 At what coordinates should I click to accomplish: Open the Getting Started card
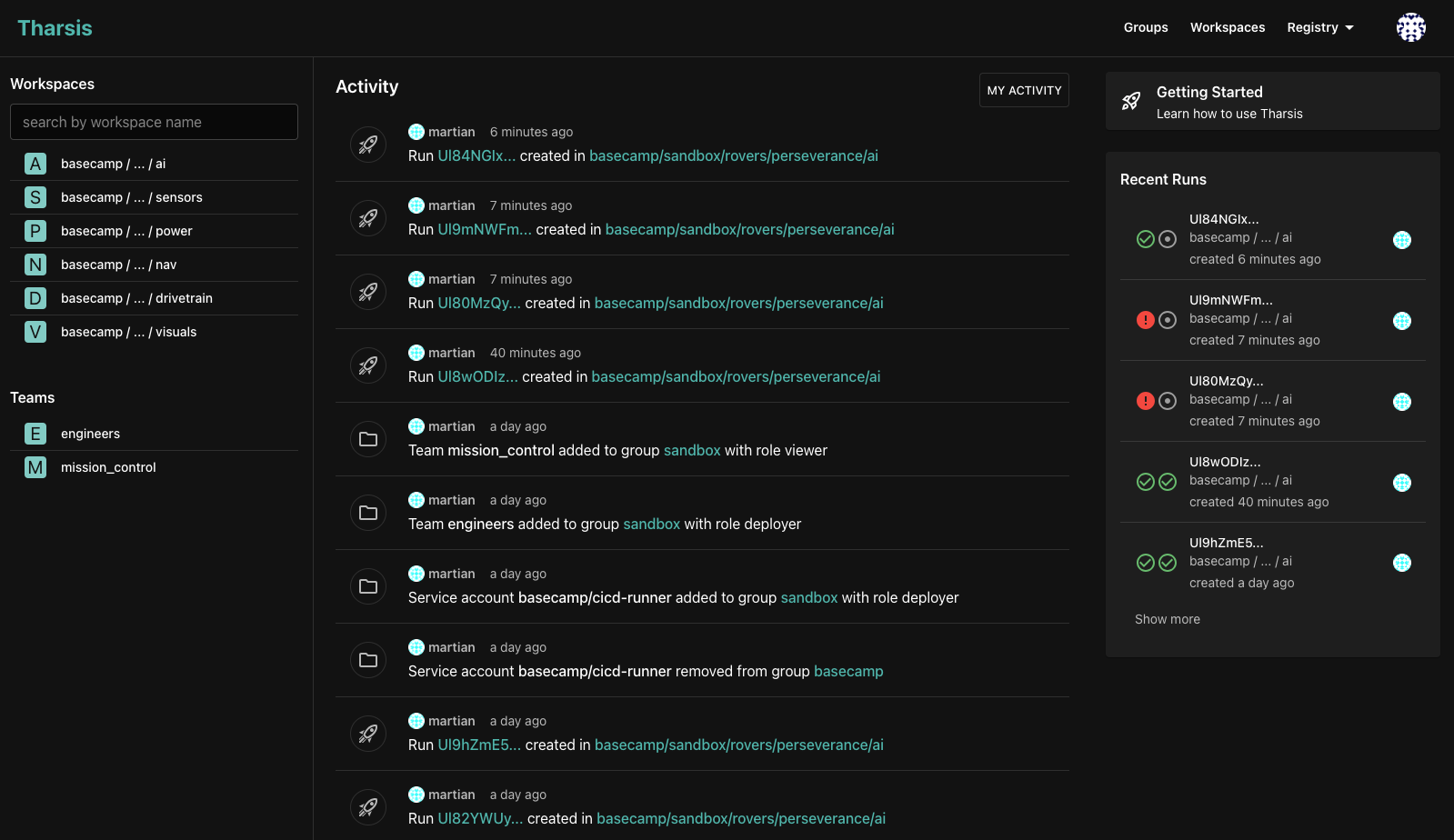pyautogui.click(x=1273, y=101)
